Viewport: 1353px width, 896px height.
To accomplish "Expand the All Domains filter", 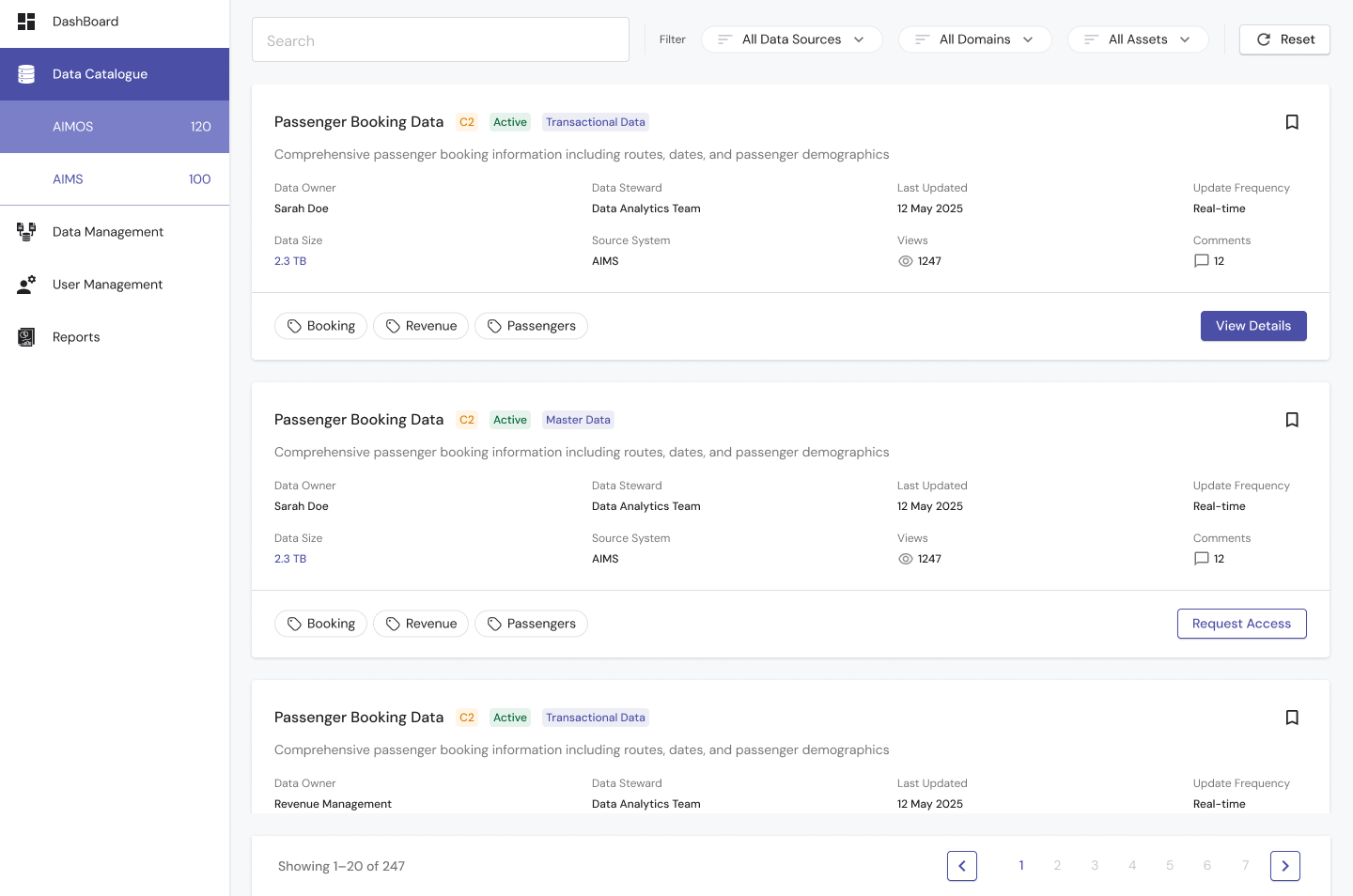I will click(974, 39).
